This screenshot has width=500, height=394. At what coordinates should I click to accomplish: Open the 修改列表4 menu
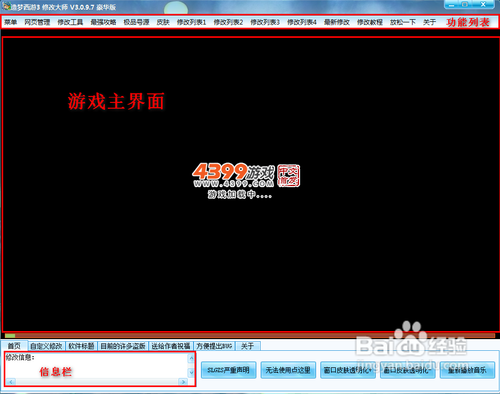coord(302,22)
